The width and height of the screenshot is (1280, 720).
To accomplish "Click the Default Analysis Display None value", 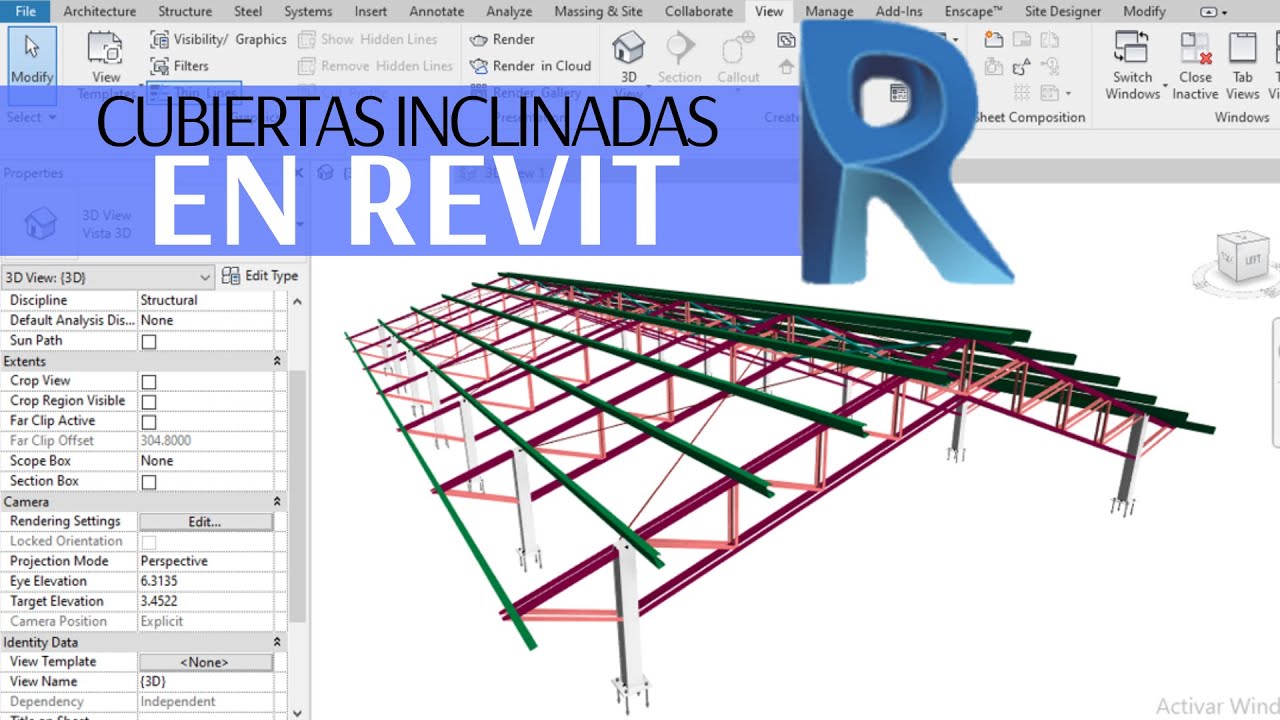I will [205, 320].
